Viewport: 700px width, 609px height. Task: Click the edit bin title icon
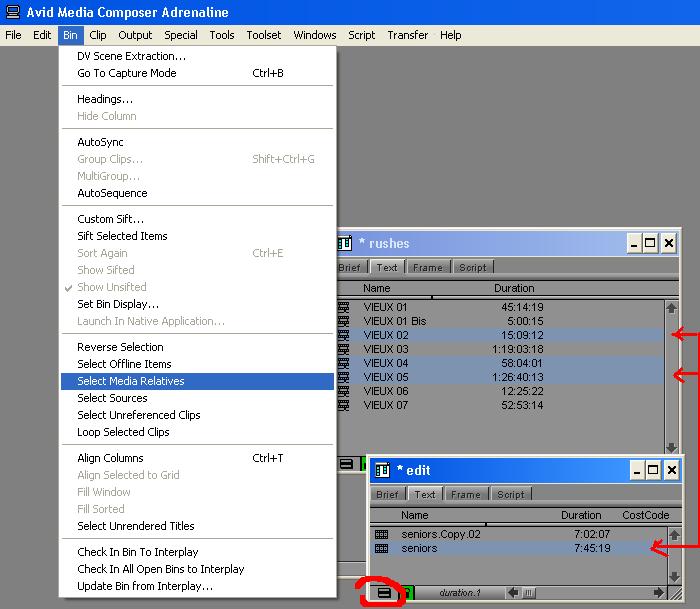pos(383,470)
